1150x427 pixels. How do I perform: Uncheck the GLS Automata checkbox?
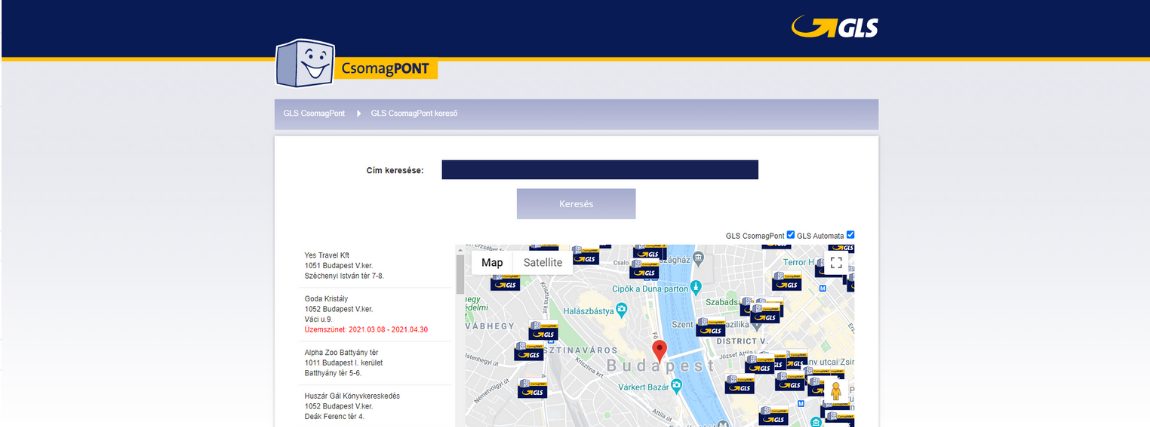(850, 235)
